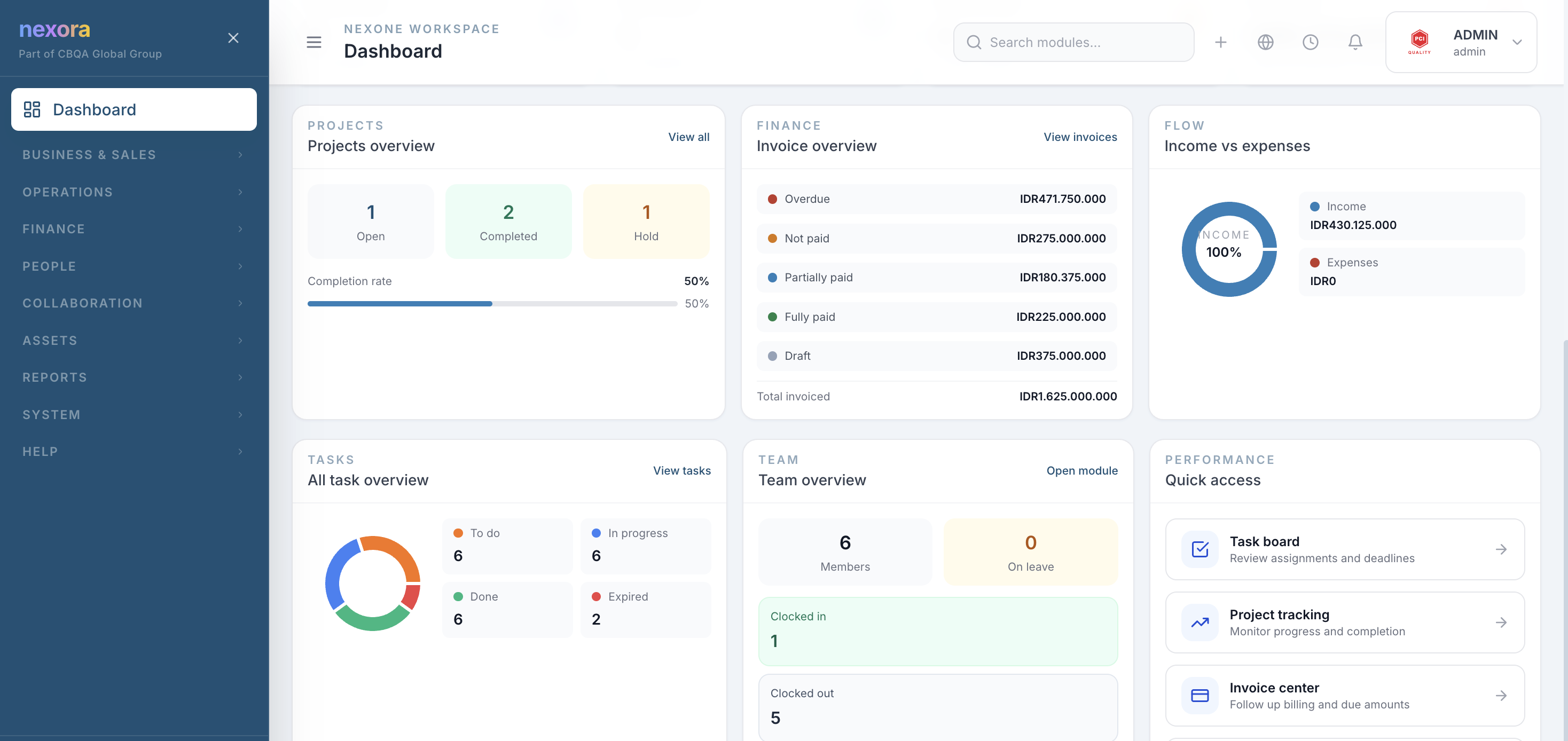Viewport: 1568px width, 741px height.
Task: Expand the Collaboration section
Action: pos(134,303)
